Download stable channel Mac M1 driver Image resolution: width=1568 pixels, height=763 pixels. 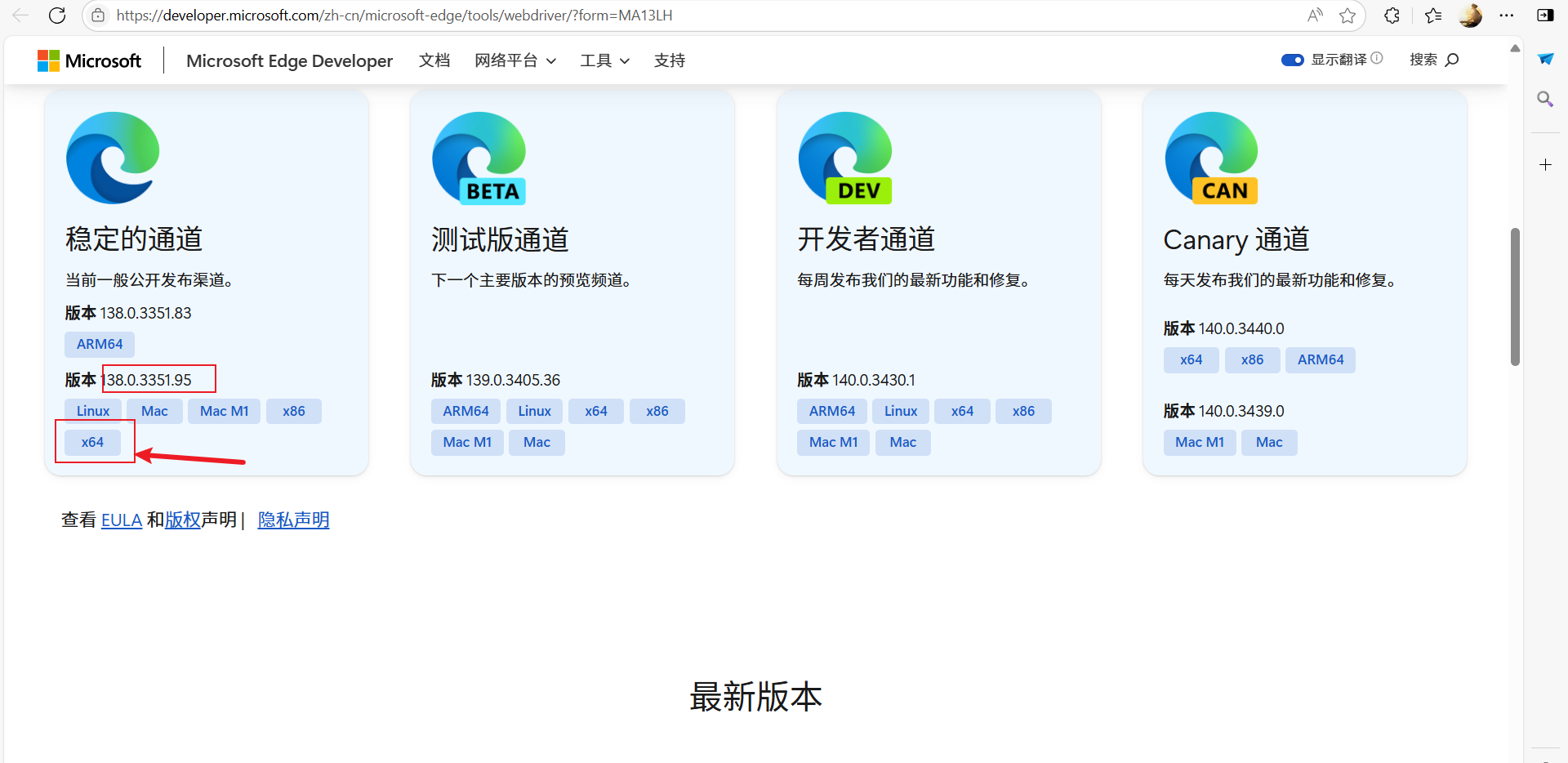pos(225,411)
